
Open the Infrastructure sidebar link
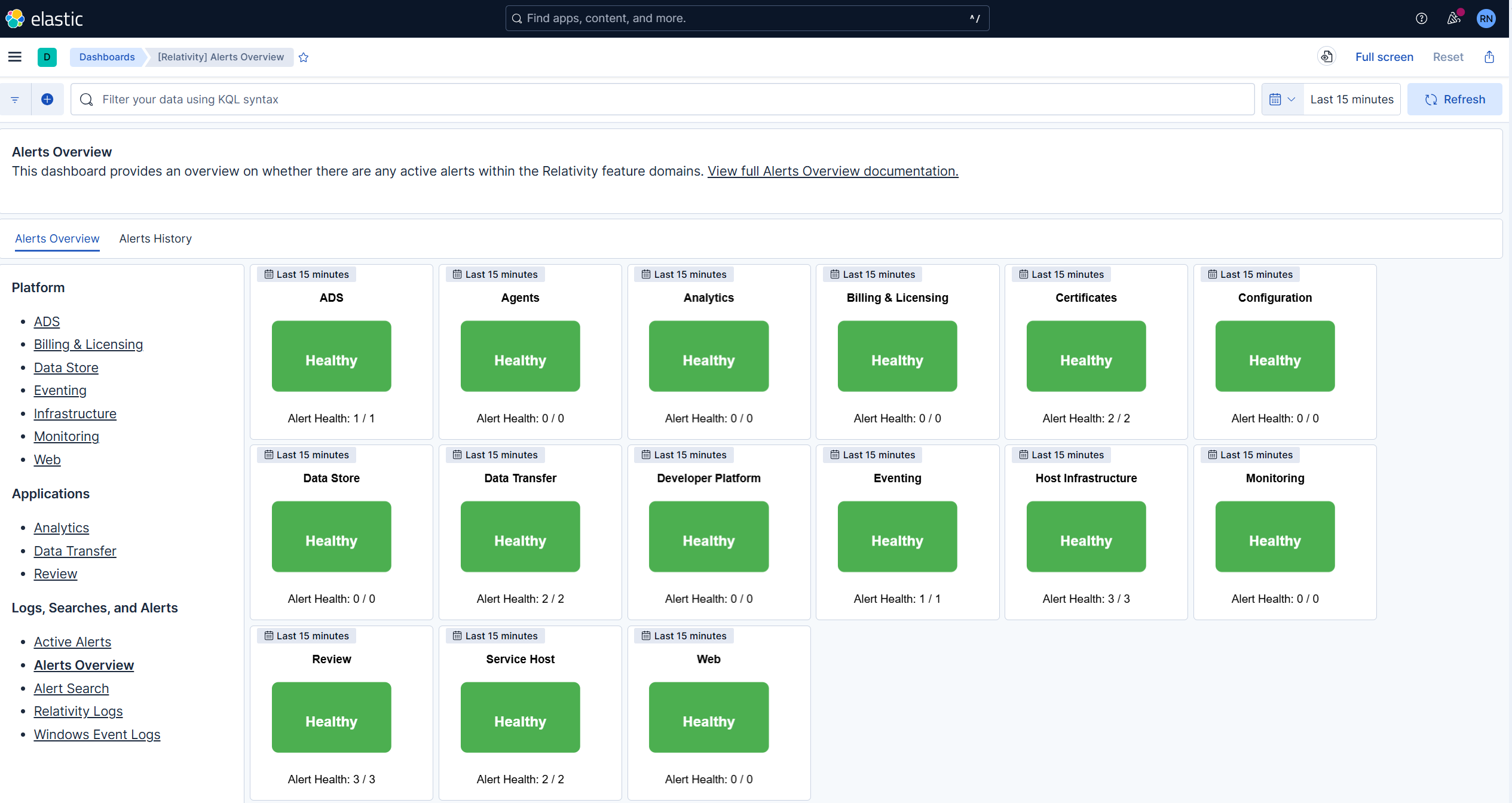[x=75, y=413]
